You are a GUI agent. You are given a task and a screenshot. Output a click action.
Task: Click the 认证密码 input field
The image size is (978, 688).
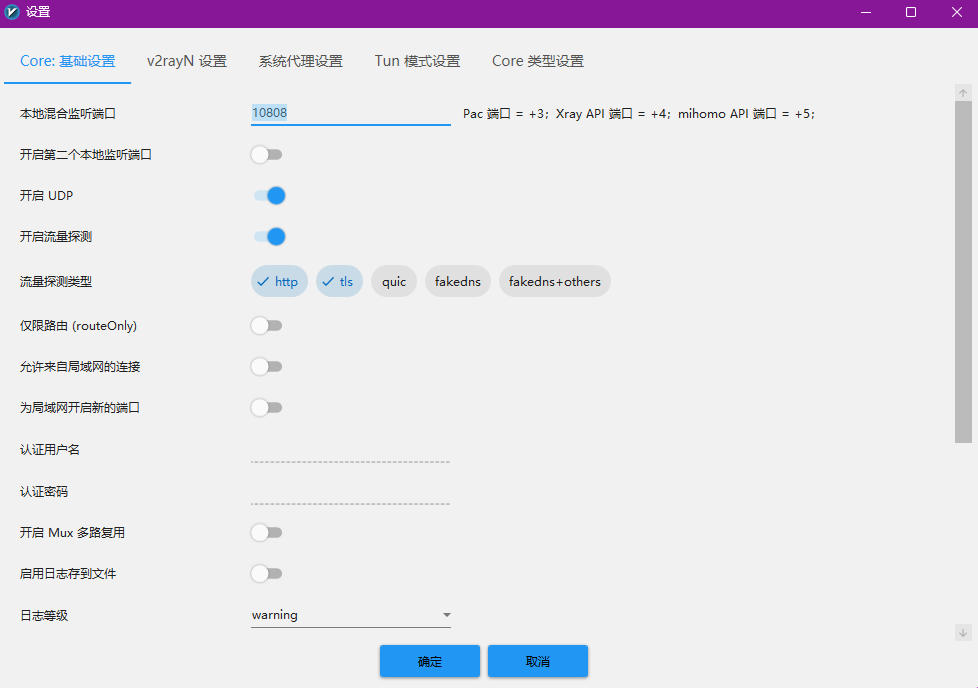click(x=351, y=492)
